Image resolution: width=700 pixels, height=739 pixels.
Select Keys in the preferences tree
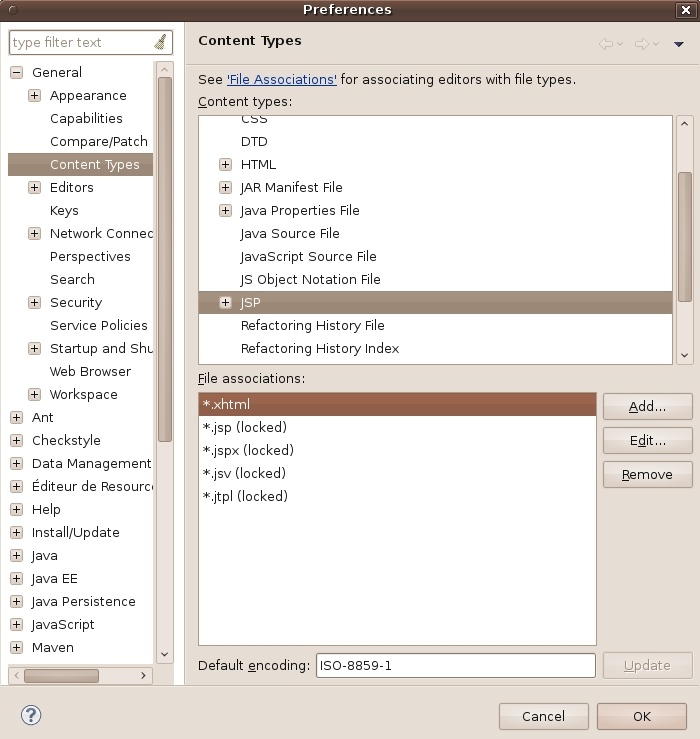tap(64, 210)
